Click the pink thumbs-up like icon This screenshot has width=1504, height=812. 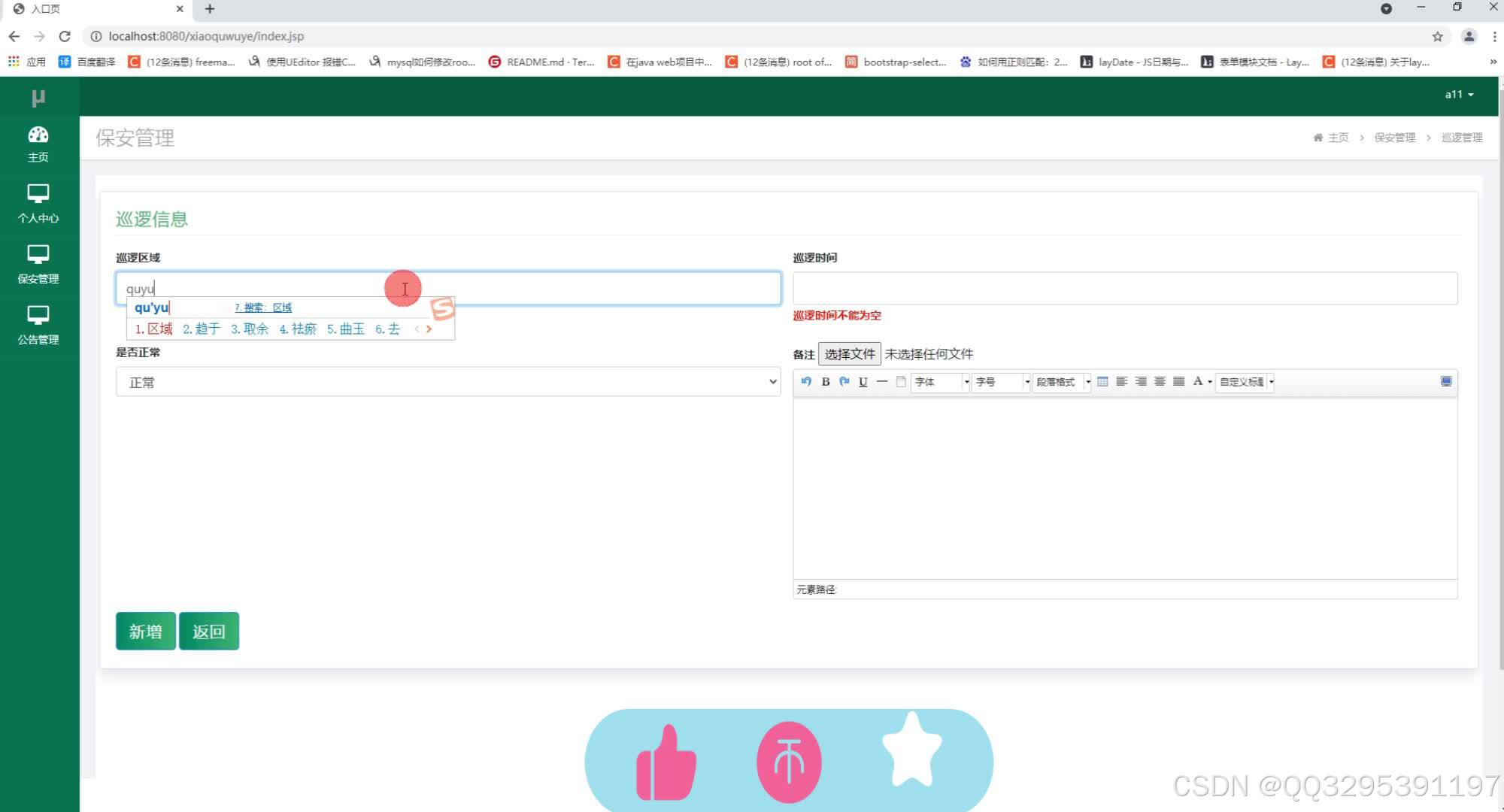click(x=666, y=762)
